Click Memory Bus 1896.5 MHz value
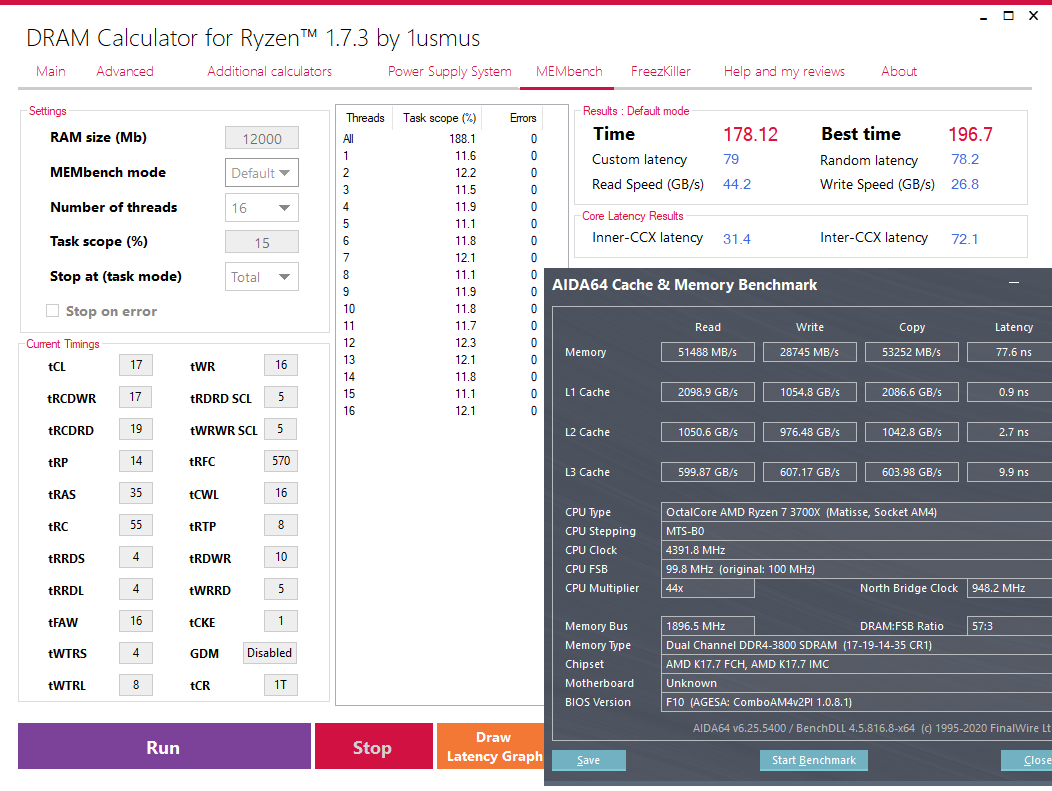 click(x=707, y=626)
